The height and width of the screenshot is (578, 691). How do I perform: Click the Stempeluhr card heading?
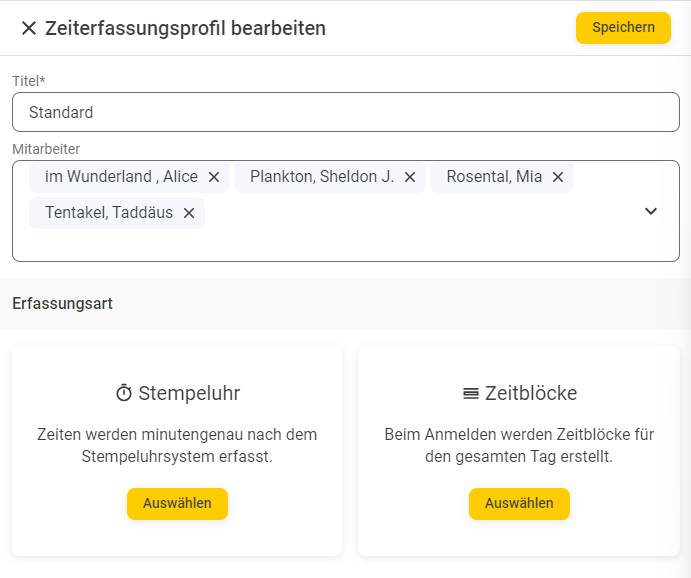coord(189,393)
